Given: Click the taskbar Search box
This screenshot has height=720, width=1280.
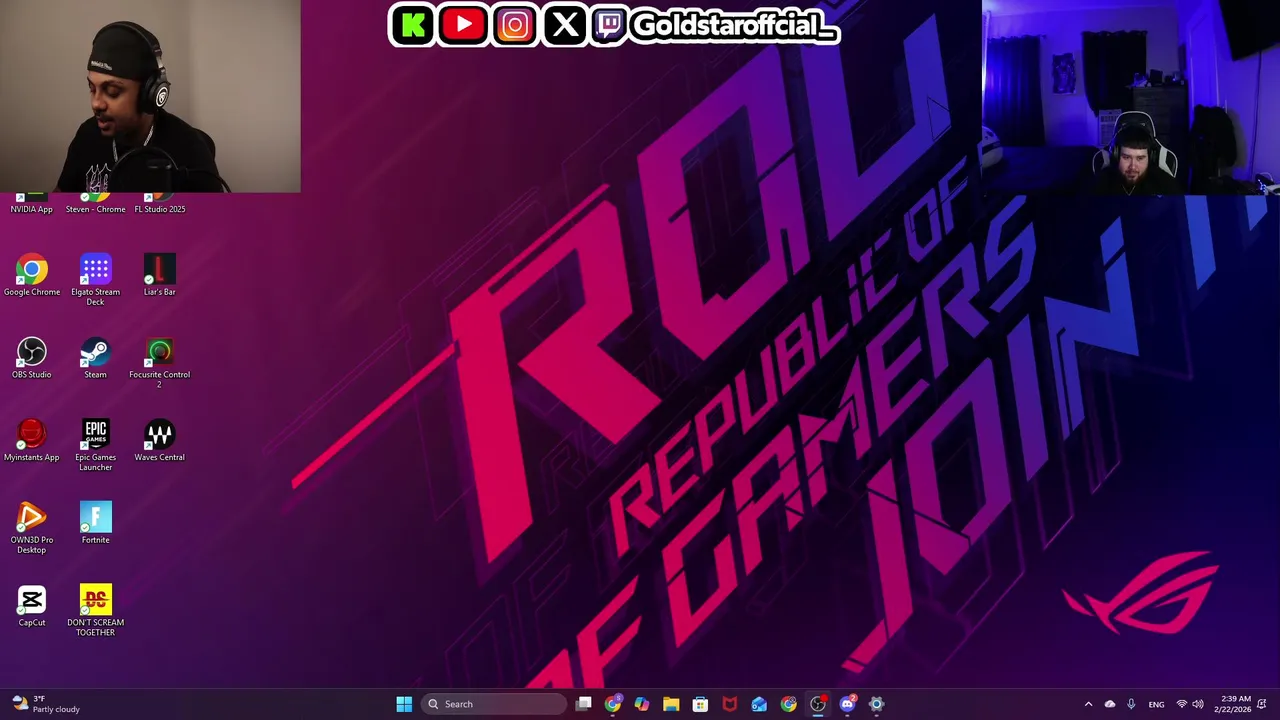Looking at the screenshot, I should [495, 704].
